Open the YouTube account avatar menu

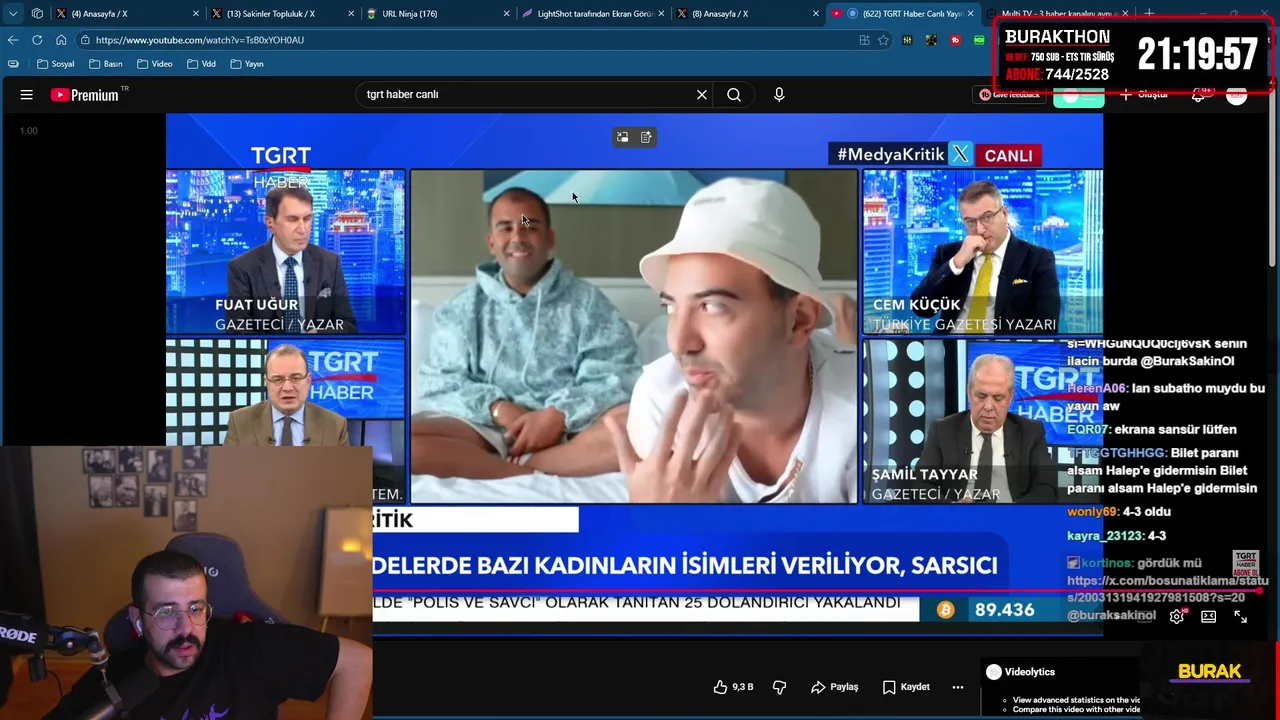1237,95
